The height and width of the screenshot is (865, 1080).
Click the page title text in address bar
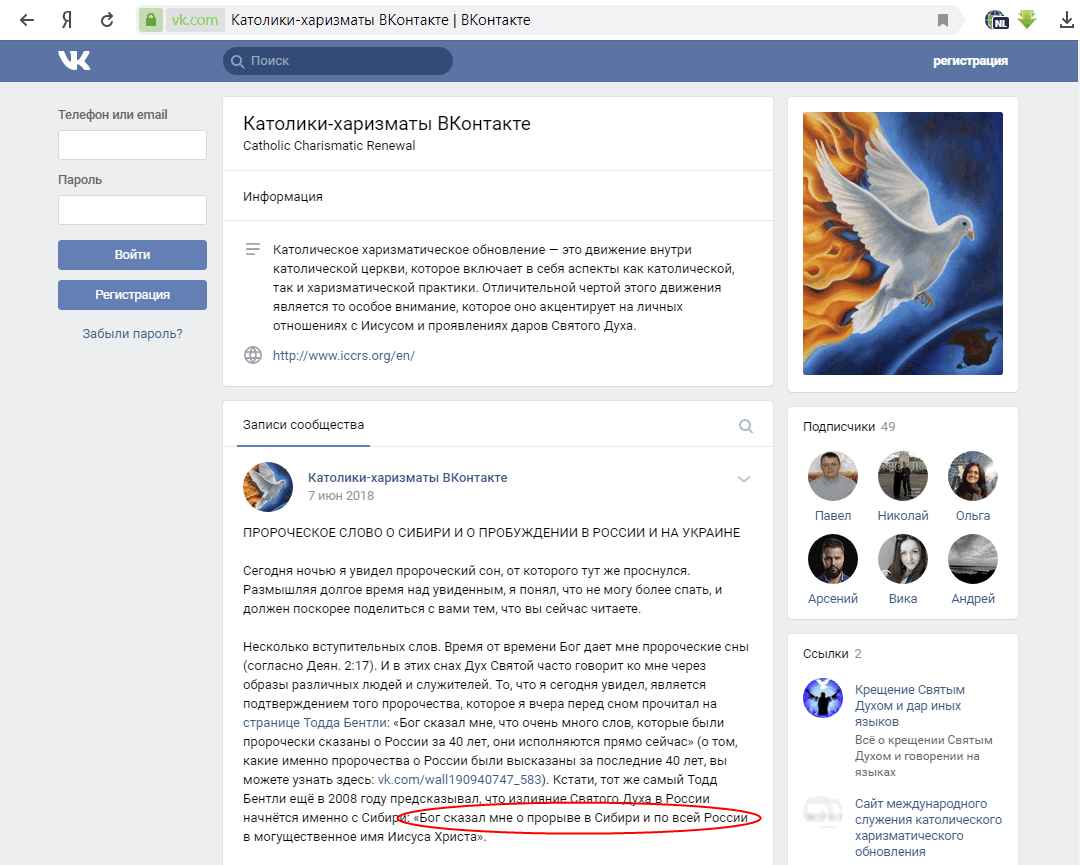[x=380, y=20]
